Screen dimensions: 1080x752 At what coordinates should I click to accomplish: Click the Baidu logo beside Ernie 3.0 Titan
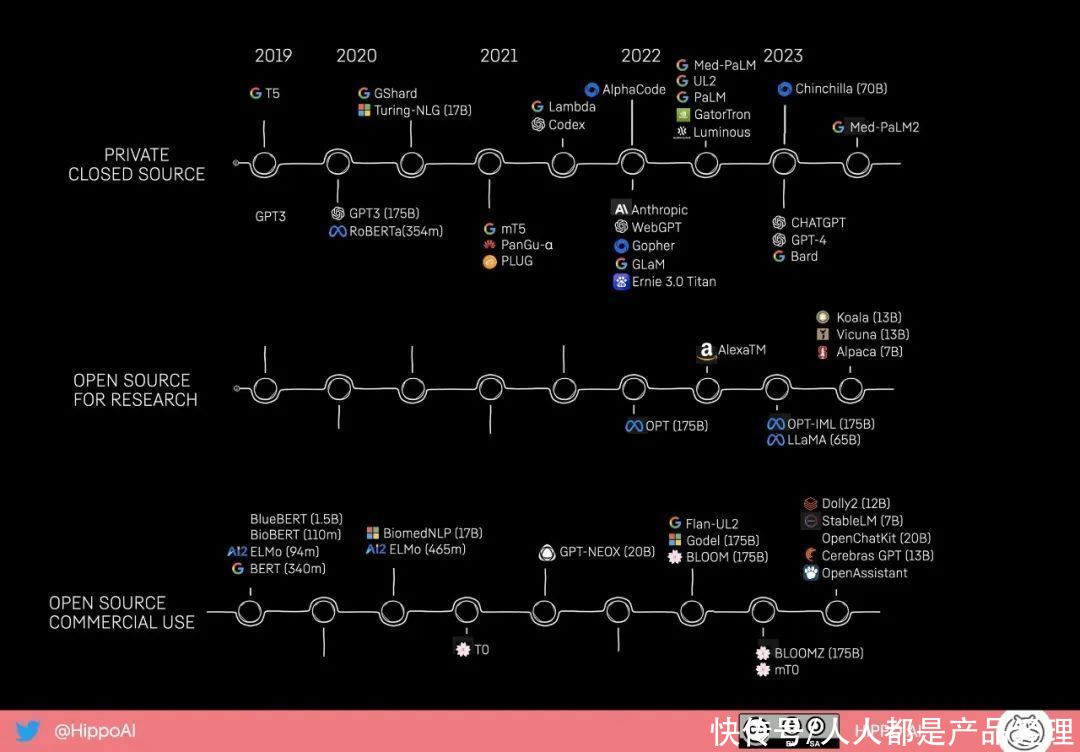(621, 282)
